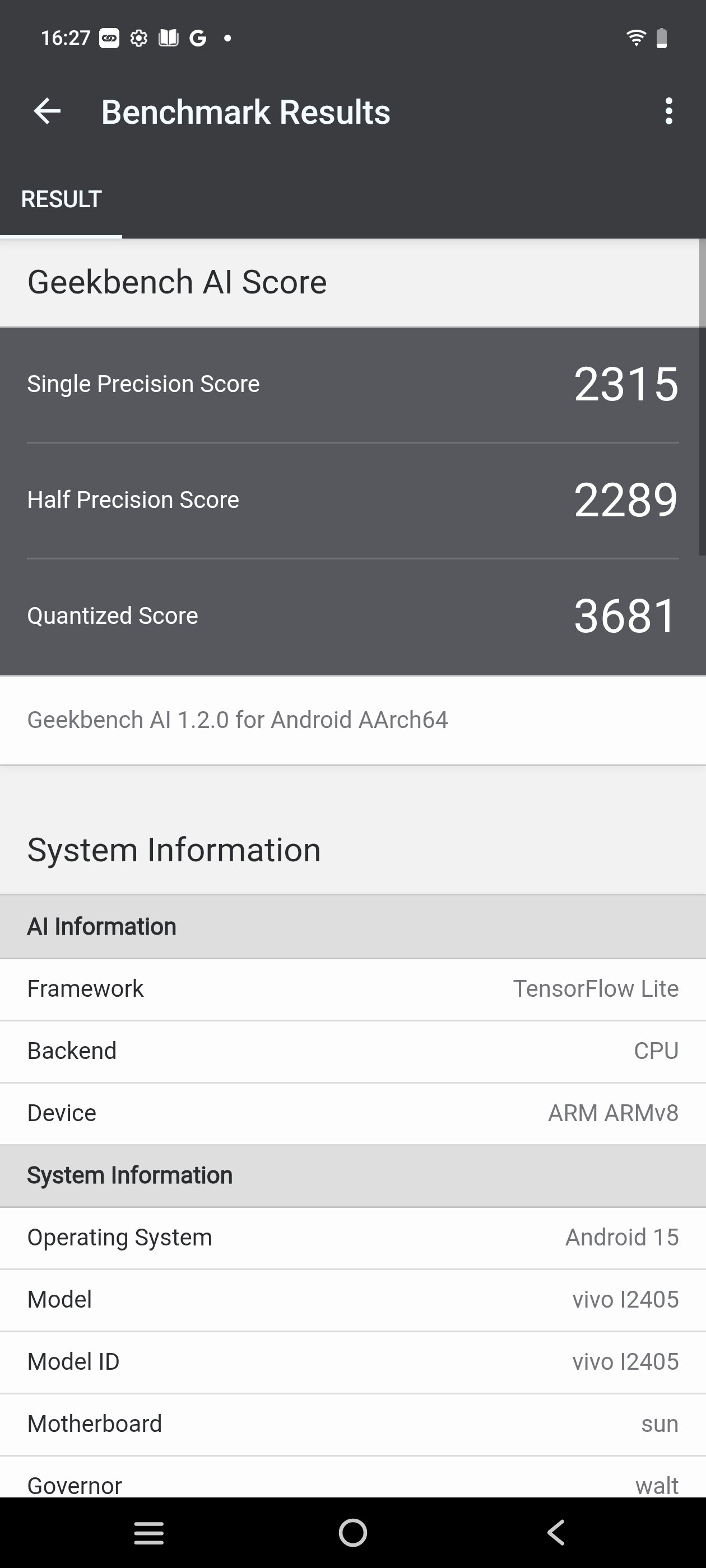Tap the Google G notification icon
706x1568 pixels.
tap(198, 38)
